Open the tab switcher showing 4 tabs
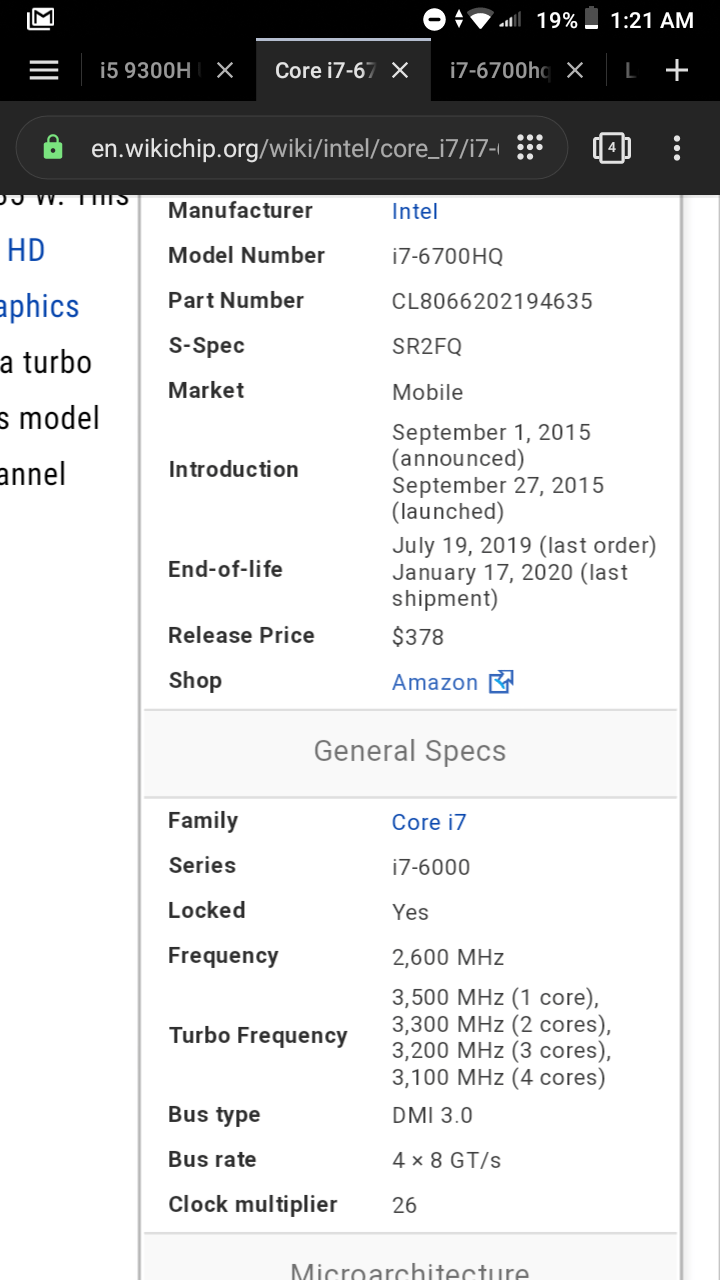720x1280 pixels. [611, 148]
